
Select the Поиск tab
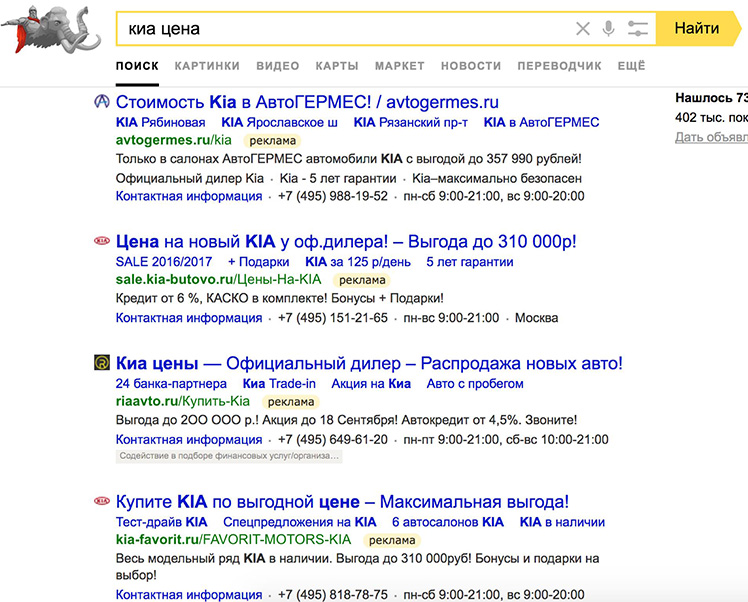(x=137, y=66)
